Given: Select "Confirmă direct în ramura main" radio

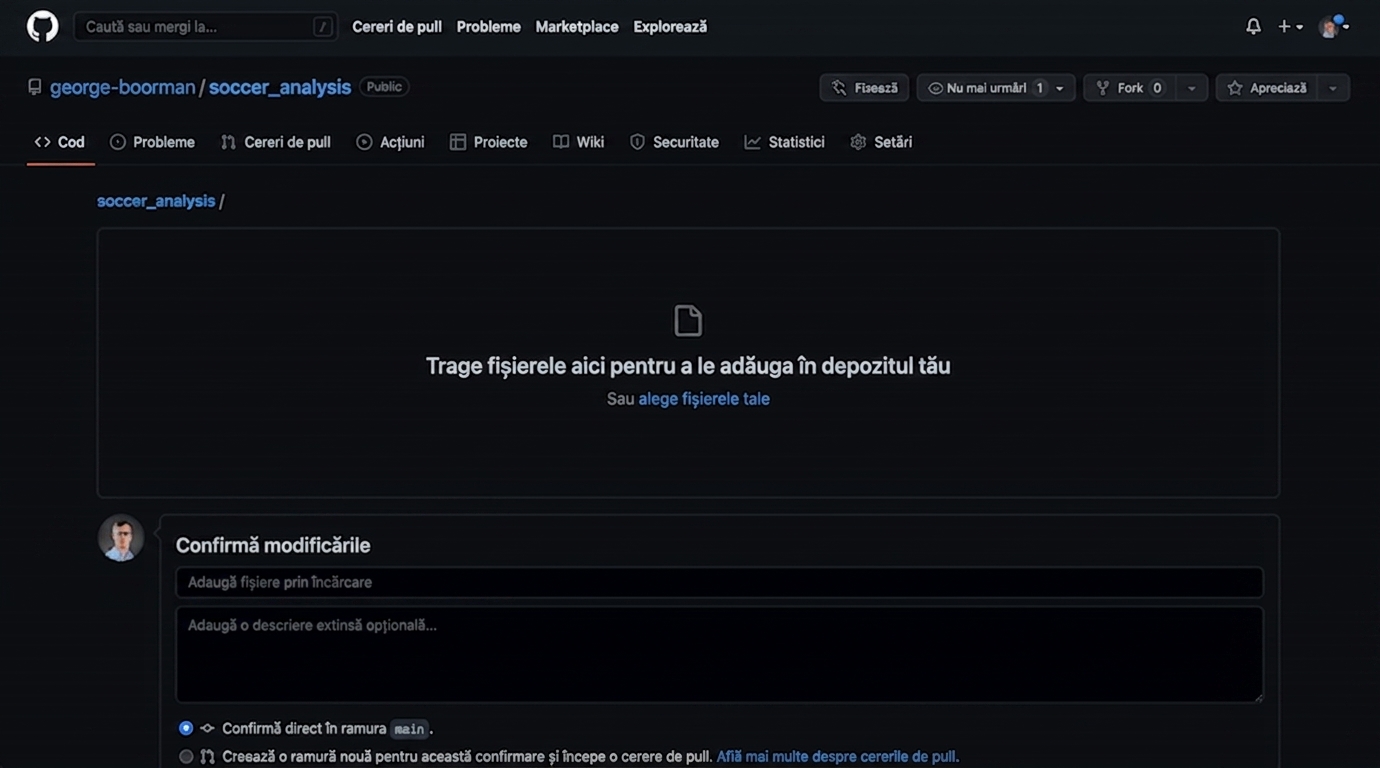Looking at the screenshot, I should 186,728.
